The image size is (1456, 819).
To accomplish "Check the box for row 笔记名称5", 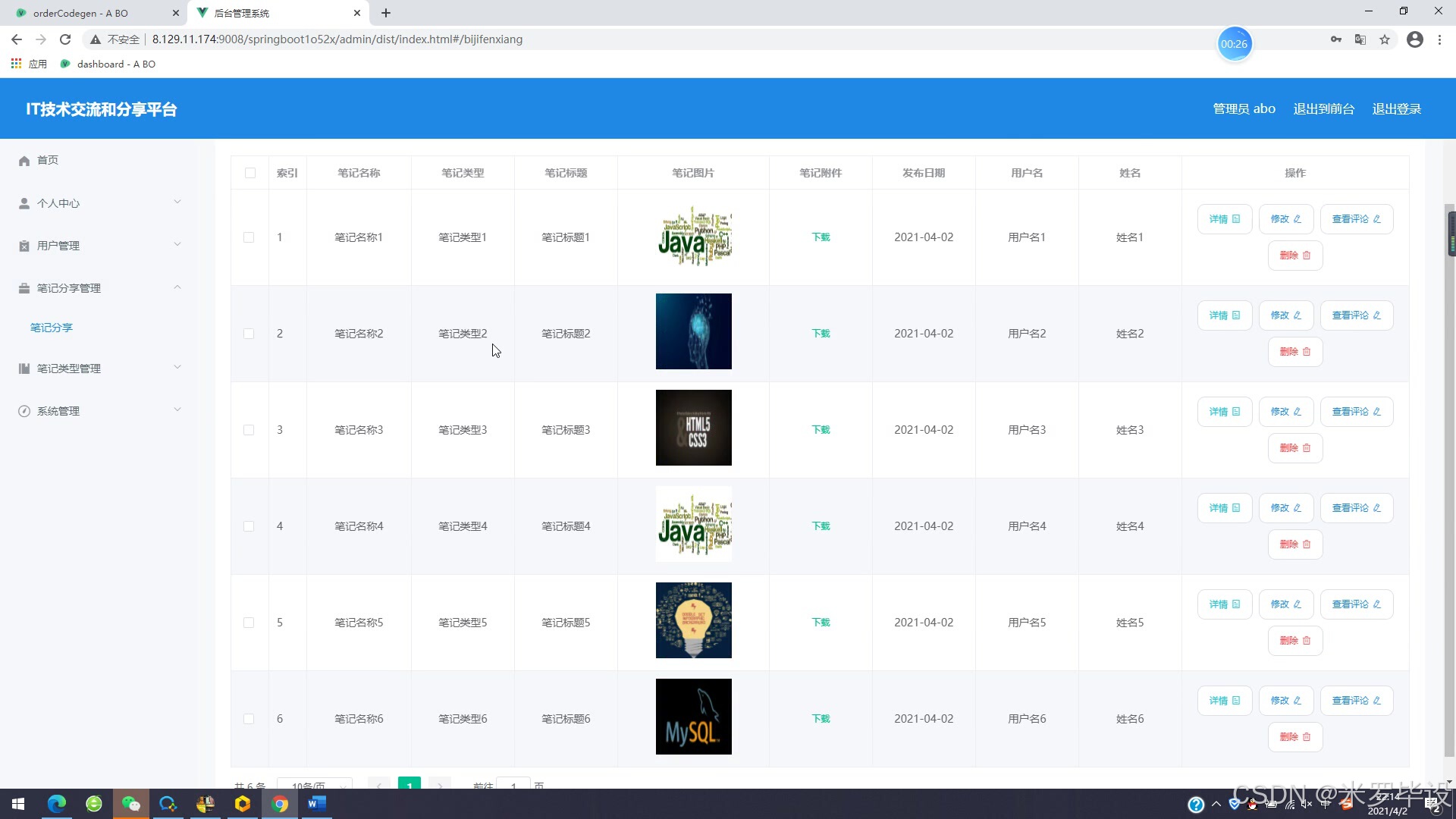I will (249, 623).
